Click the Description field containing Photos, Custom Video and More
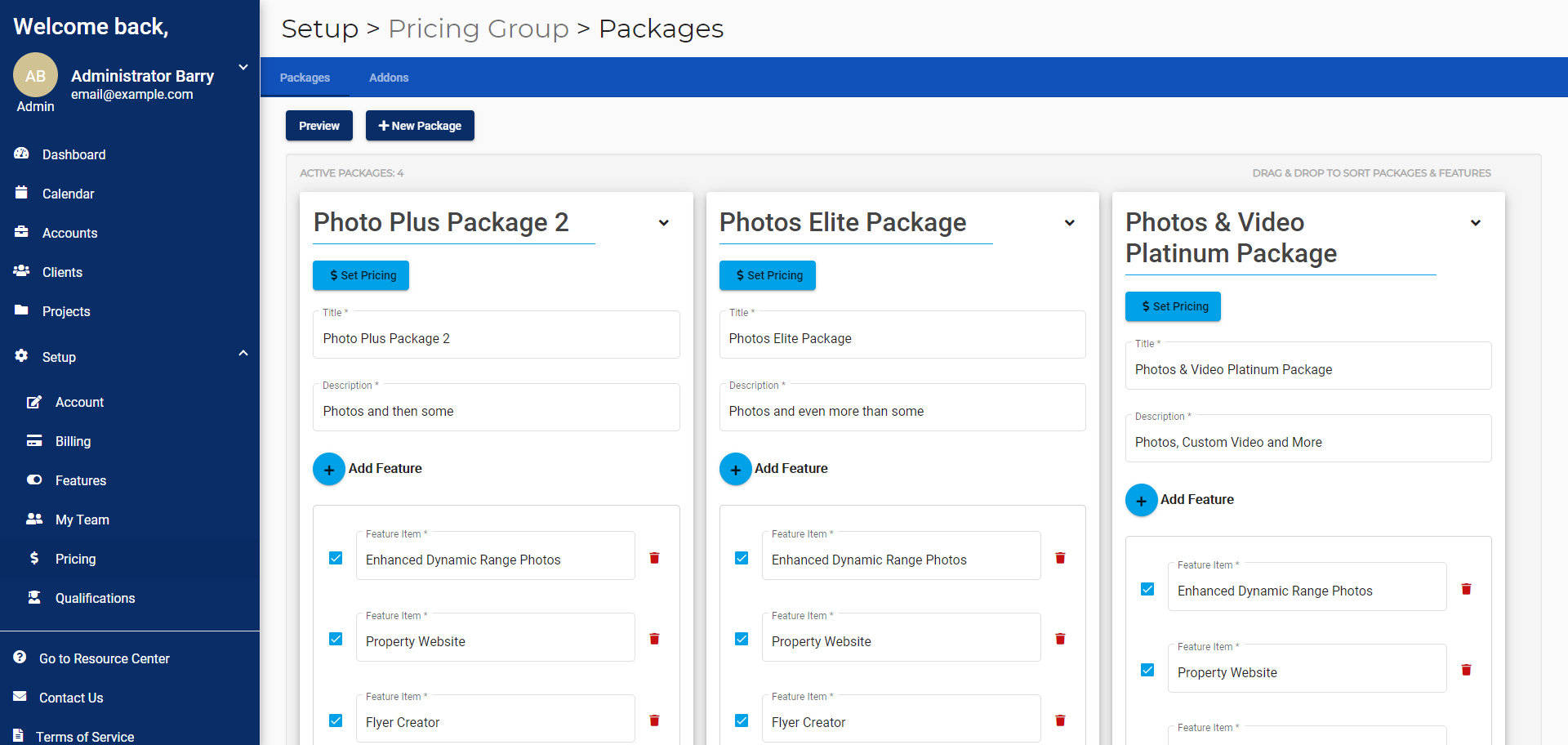The image size is (1568, 745). click(x=1308, y=439)
